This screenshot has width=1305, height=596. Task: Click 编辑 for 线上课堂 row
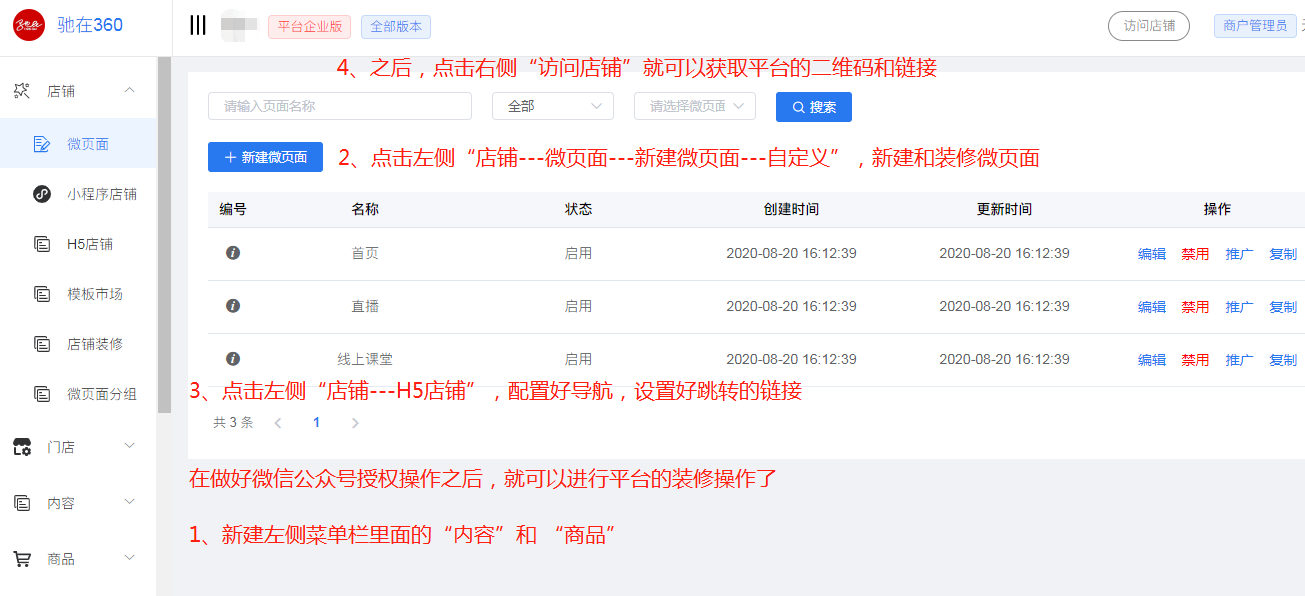click(1152, 360)
